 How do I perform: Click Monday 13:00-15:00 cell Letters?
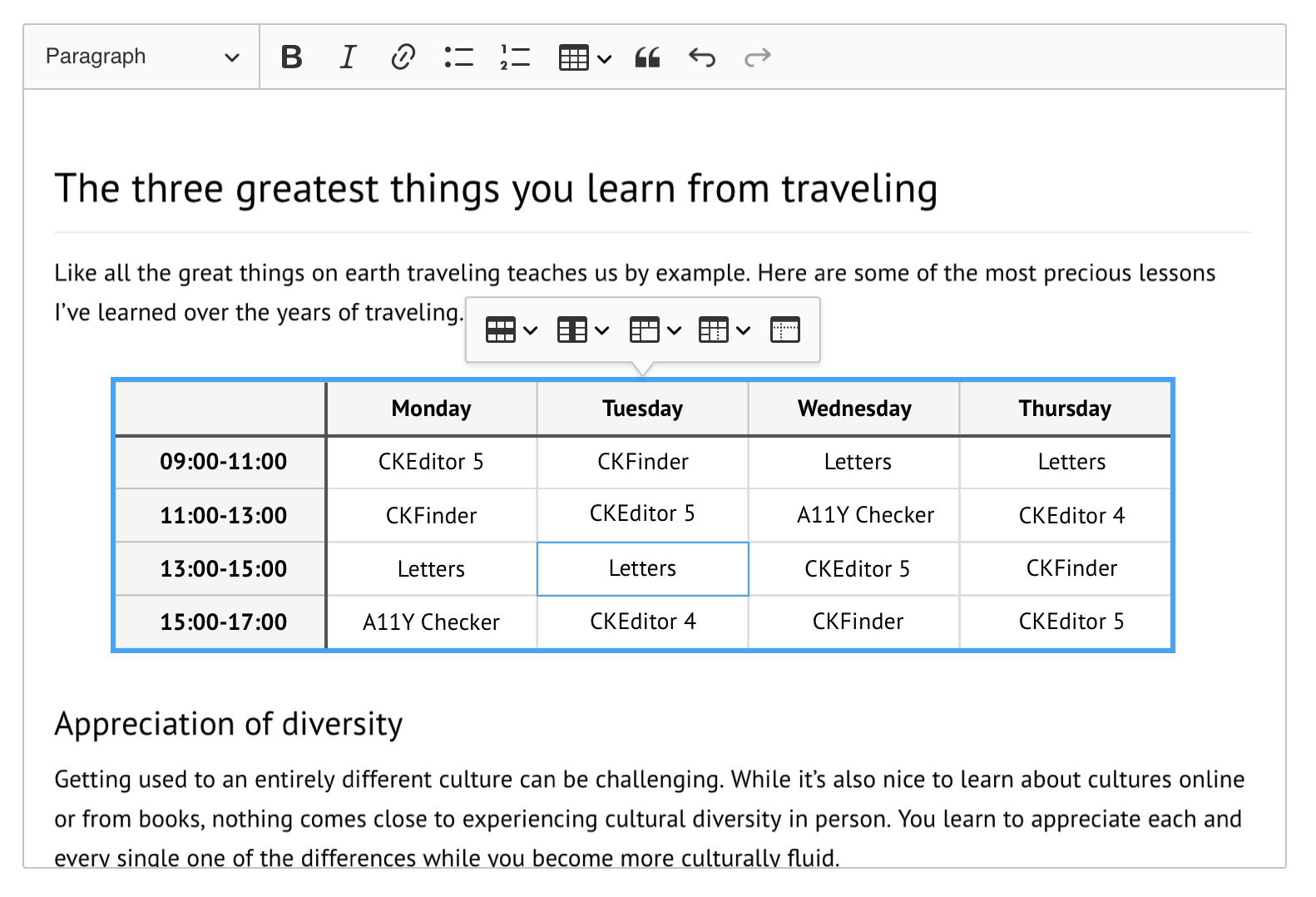[432, 568]
